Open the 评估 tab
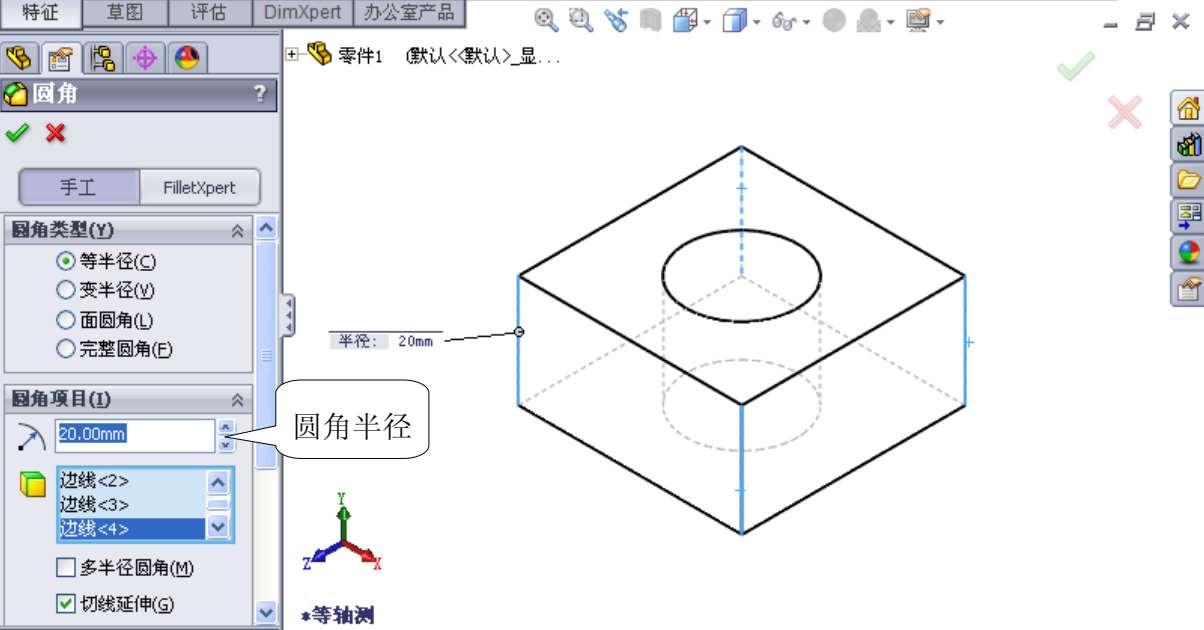 pos(208,13)
